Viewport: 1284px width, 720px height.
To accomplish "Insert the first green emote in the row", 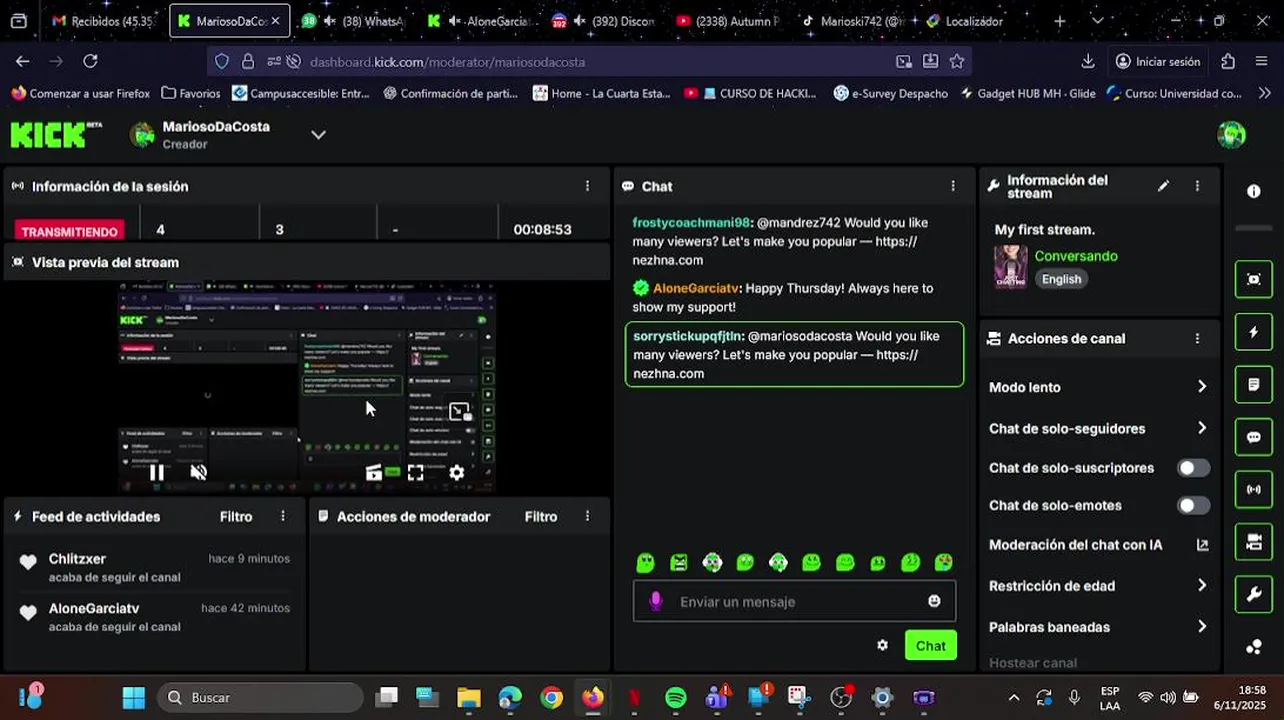I will [645, 563].
